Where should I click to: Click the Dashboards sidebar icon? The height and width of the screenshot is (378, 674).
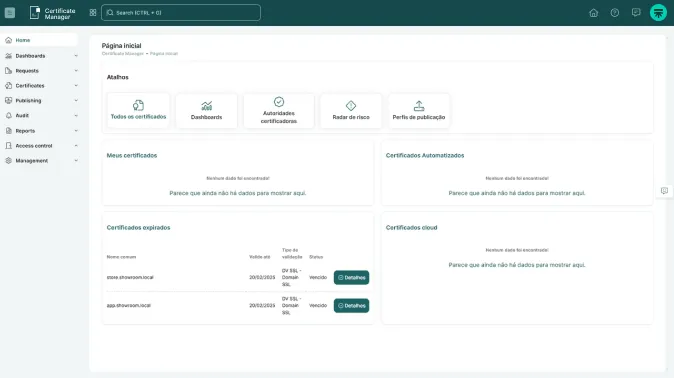(9, 56)
